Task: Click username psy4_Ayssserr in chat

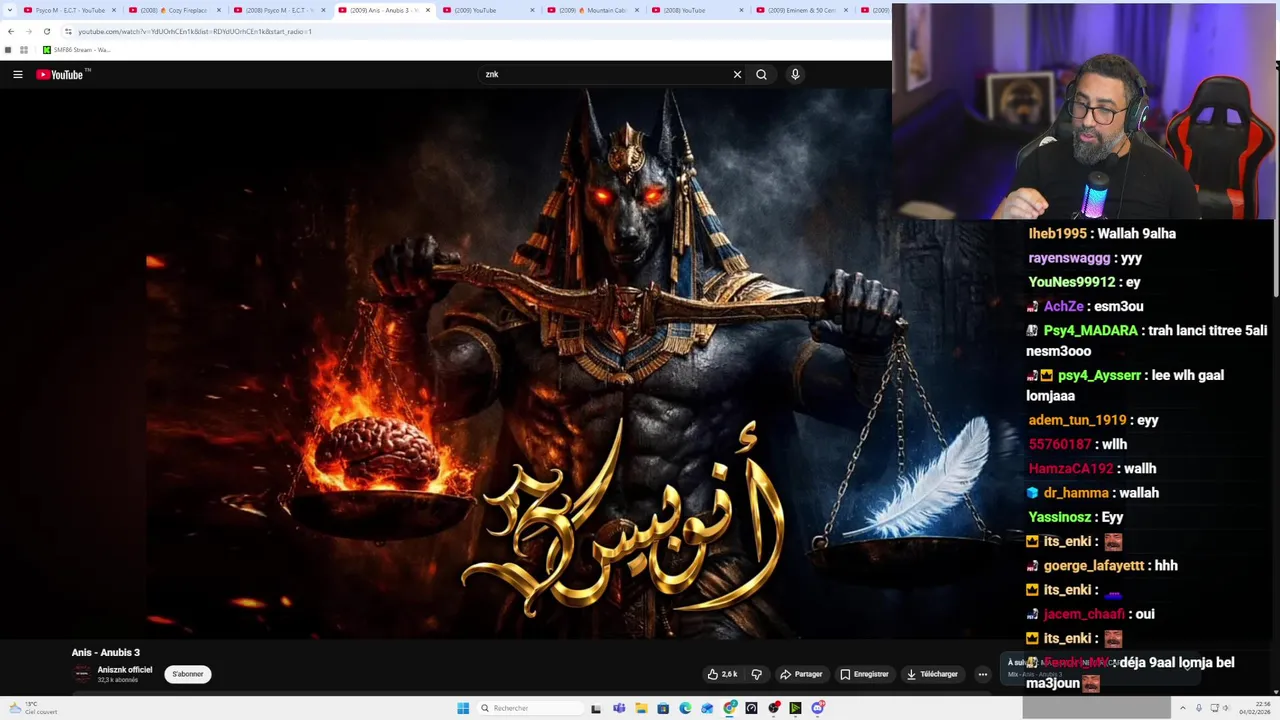Action: point(1099,376)
